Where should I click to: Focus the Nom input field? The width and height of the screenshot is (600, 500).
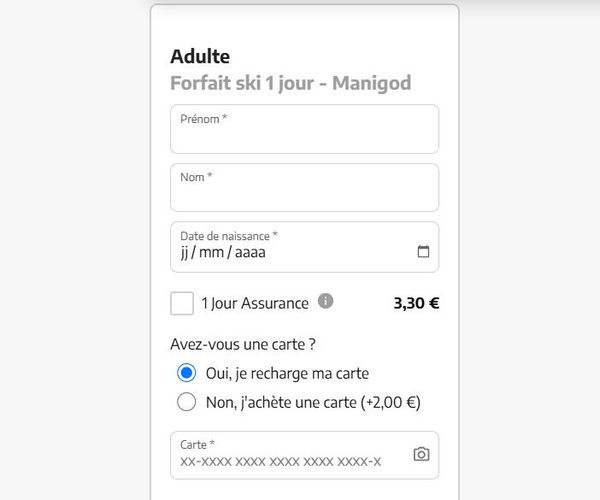click(305, 187)
